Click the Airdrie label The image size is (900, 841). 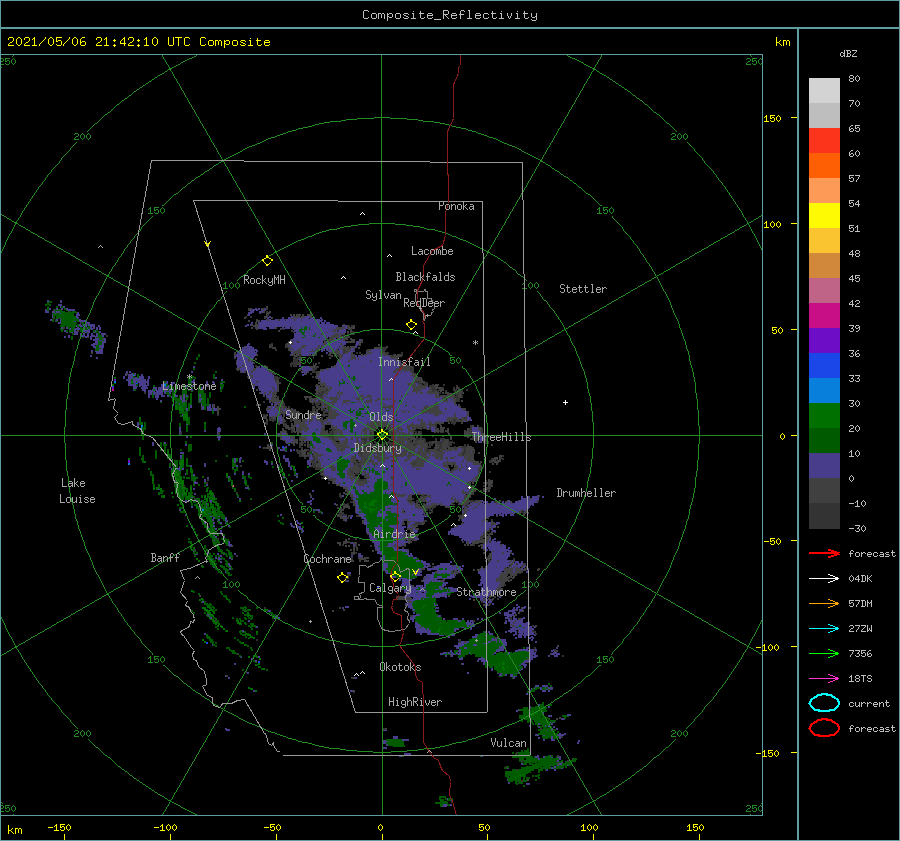coord(394,534)
